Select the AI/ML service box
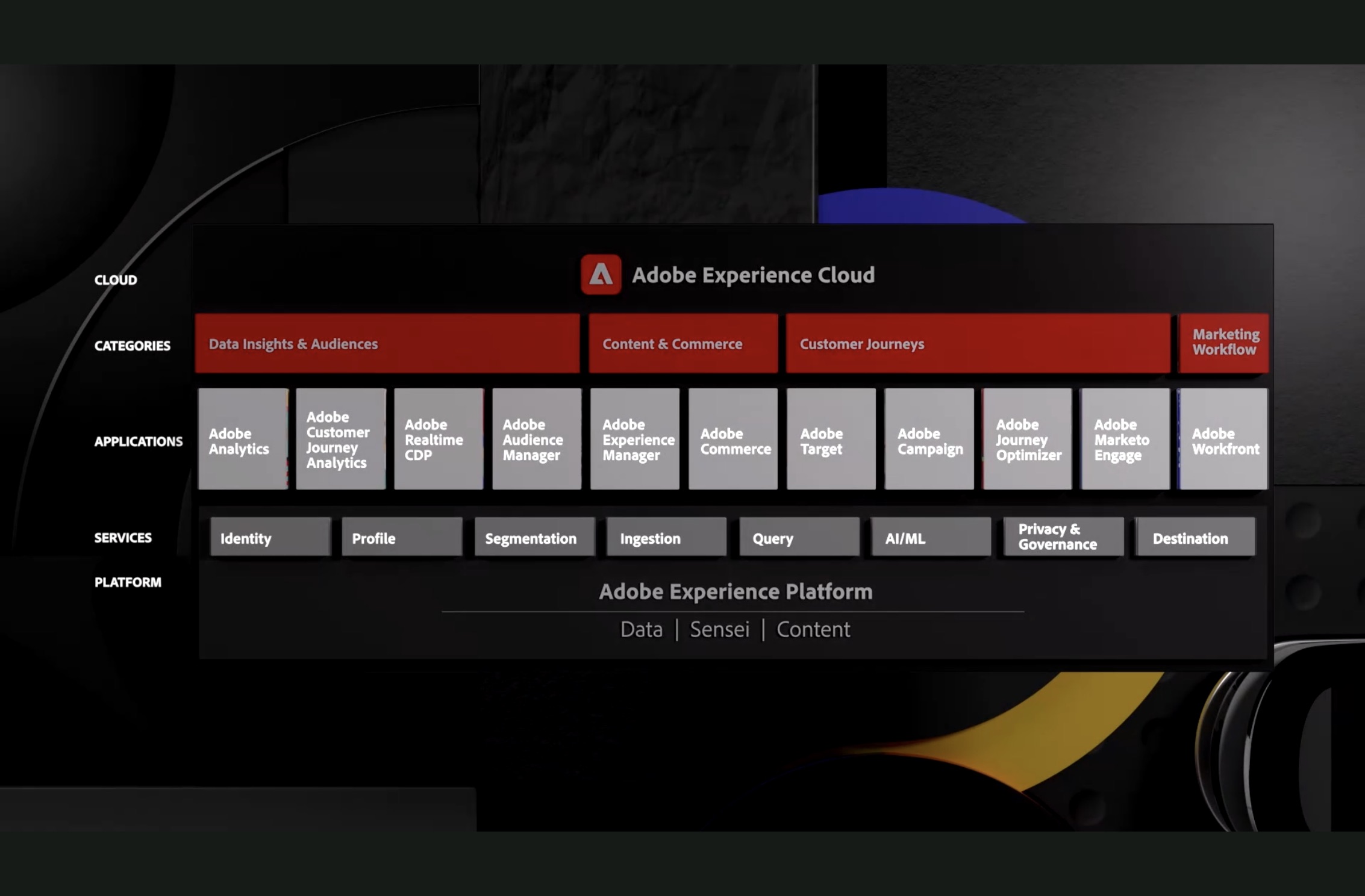The height and width of the screenshot is (896, 1365). point(931,537)
